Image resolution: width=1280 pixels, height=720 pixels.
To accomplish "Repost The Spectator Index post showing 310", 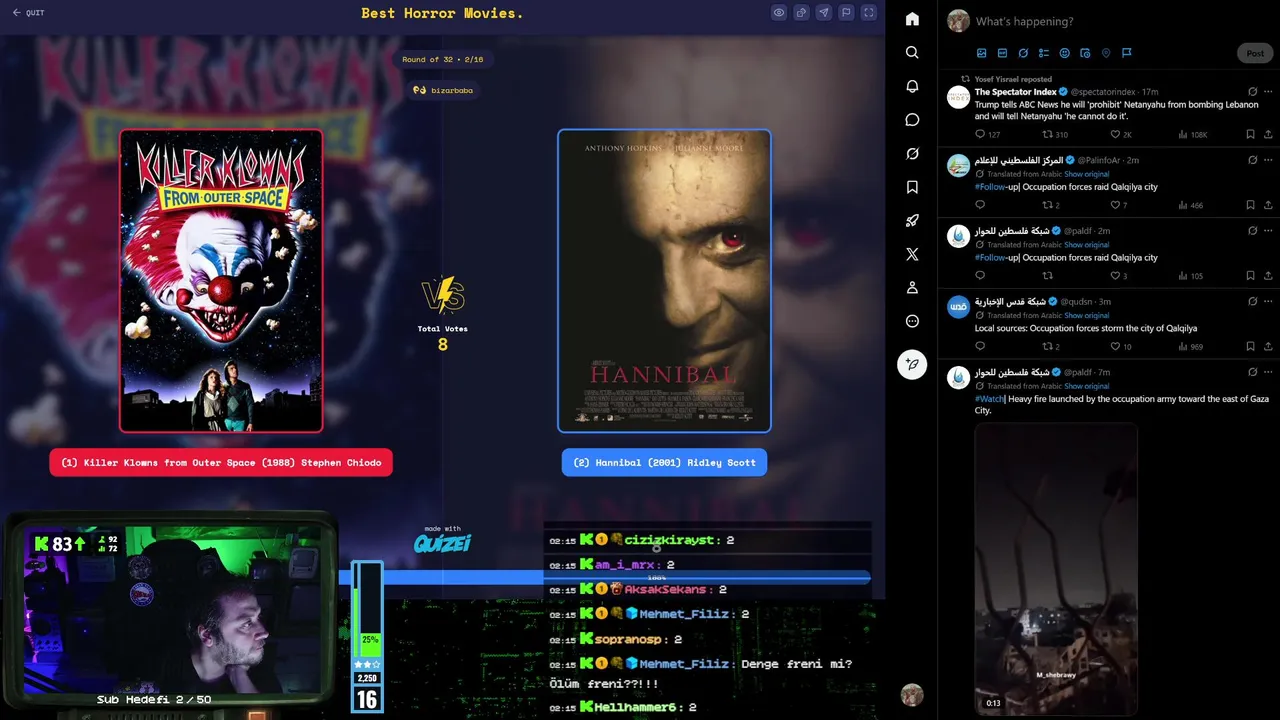I will coord(1055,134).
